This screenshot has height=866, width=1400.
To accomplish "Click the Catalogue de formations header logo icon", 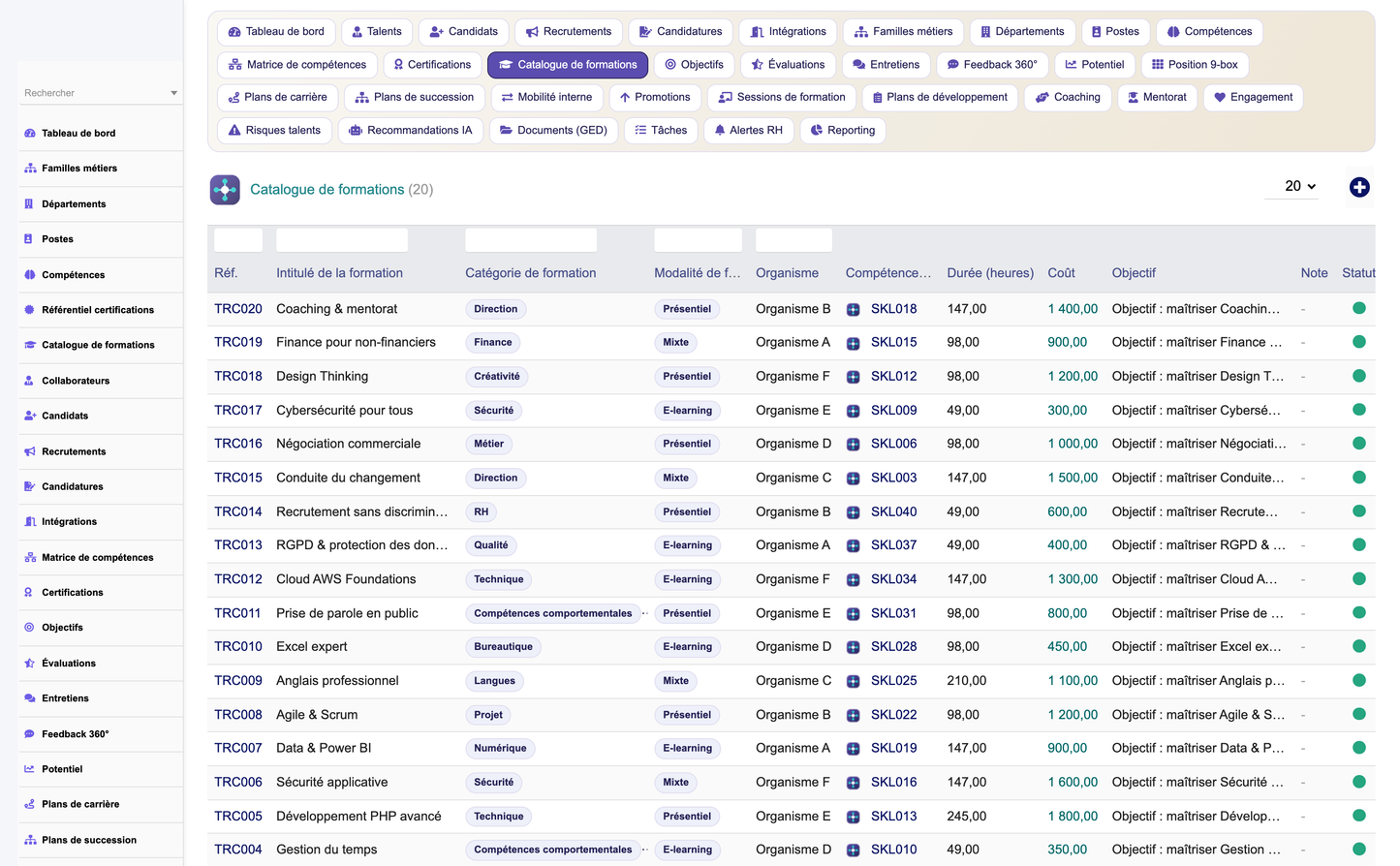I will (225, 190).
